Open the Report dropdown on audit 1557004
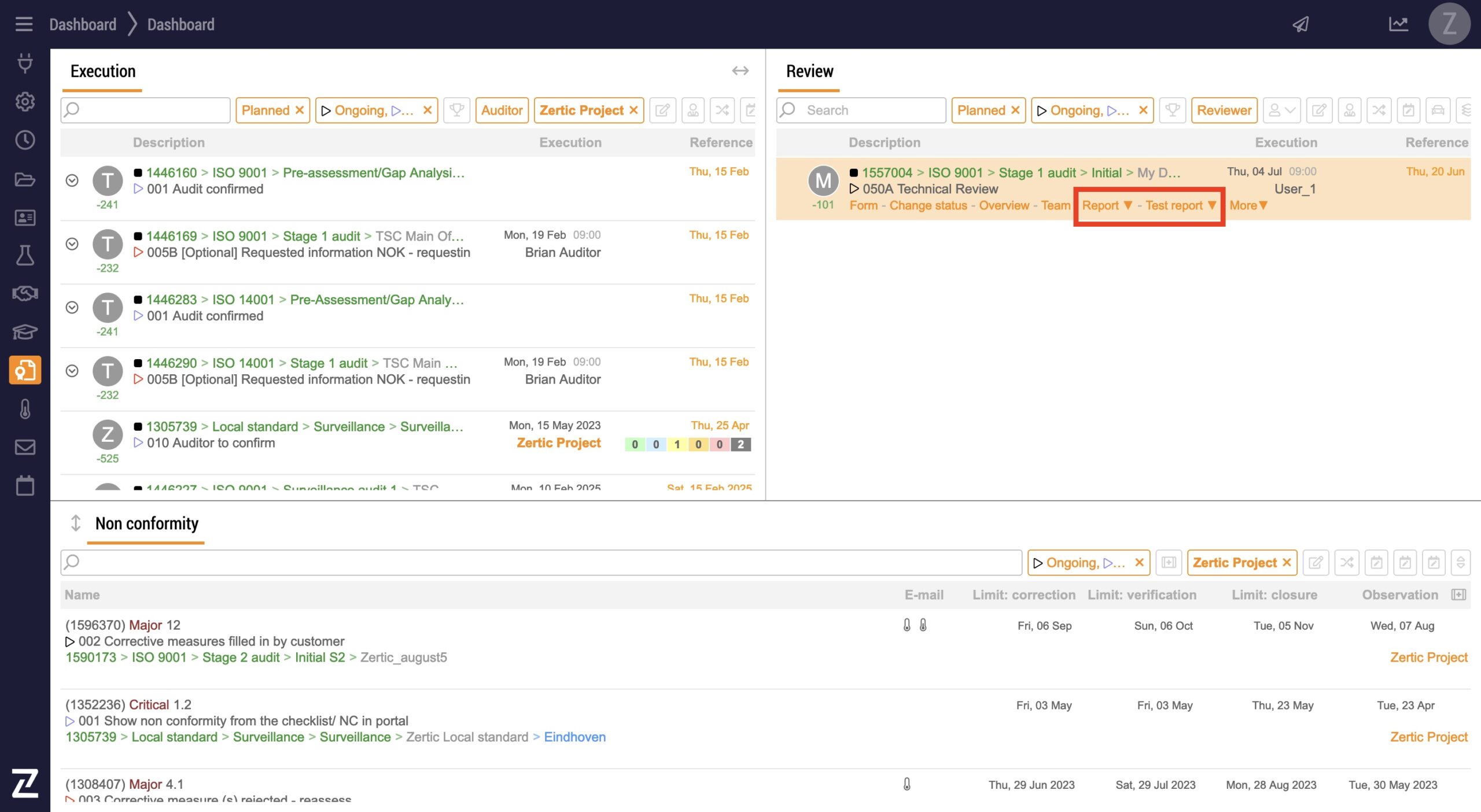Screen dimensions: 1481x812 tap(1106, 205)
